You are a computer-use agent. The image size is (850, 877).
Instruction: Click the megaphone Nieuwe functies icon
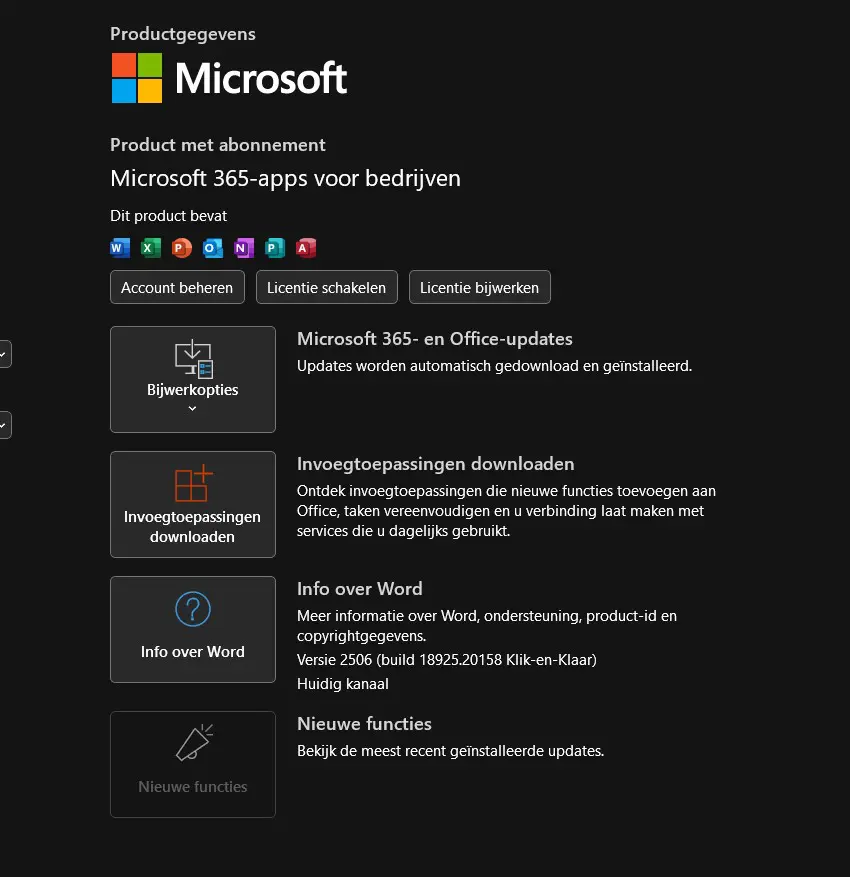194,743
